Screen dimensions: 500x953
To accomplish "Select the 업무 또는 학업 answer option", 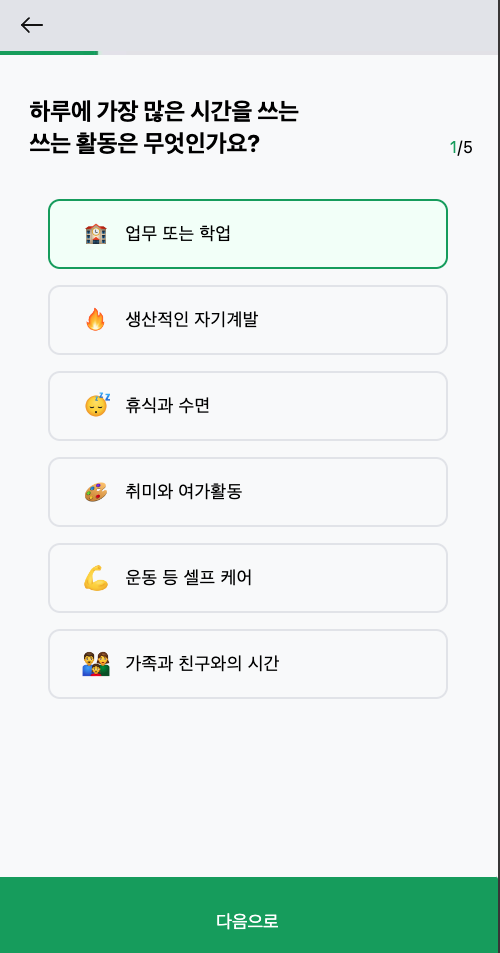I will 248,234.
